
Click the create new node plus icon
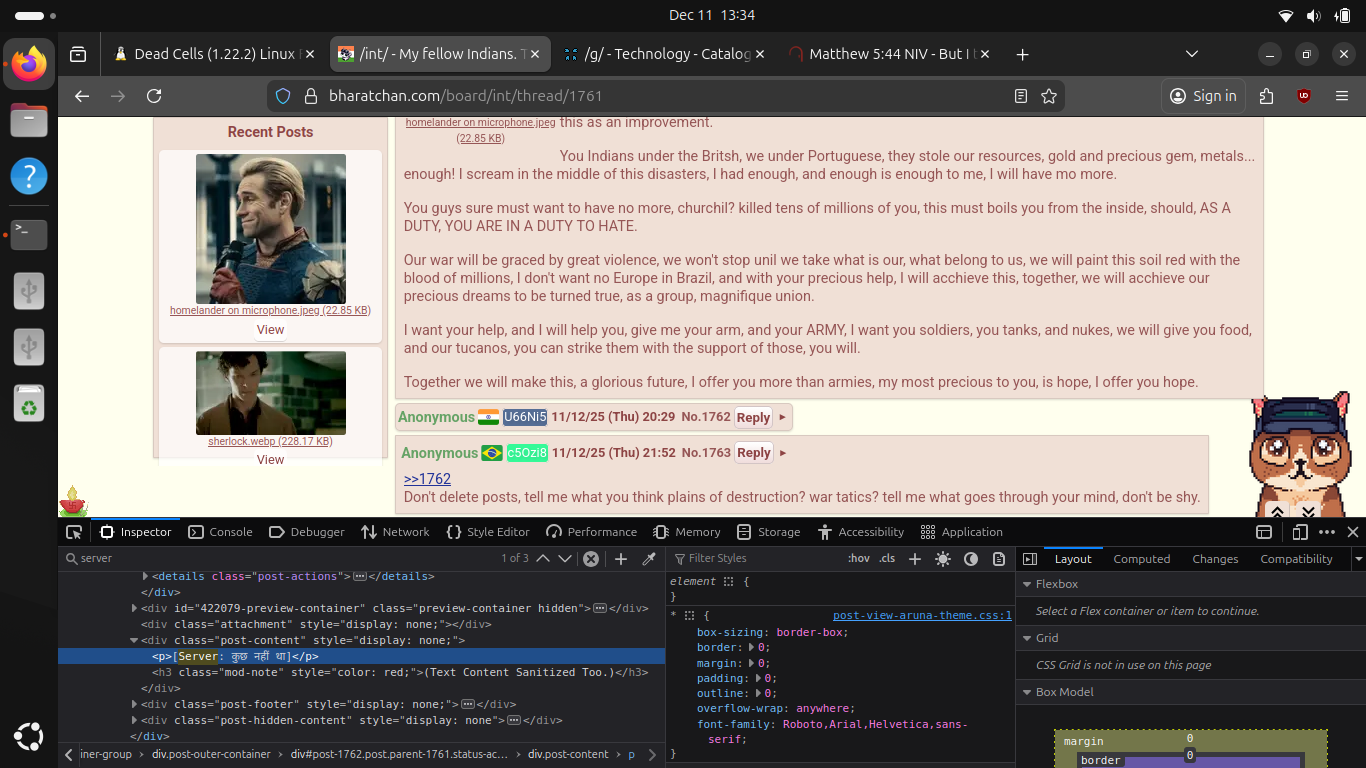[620, 559]
